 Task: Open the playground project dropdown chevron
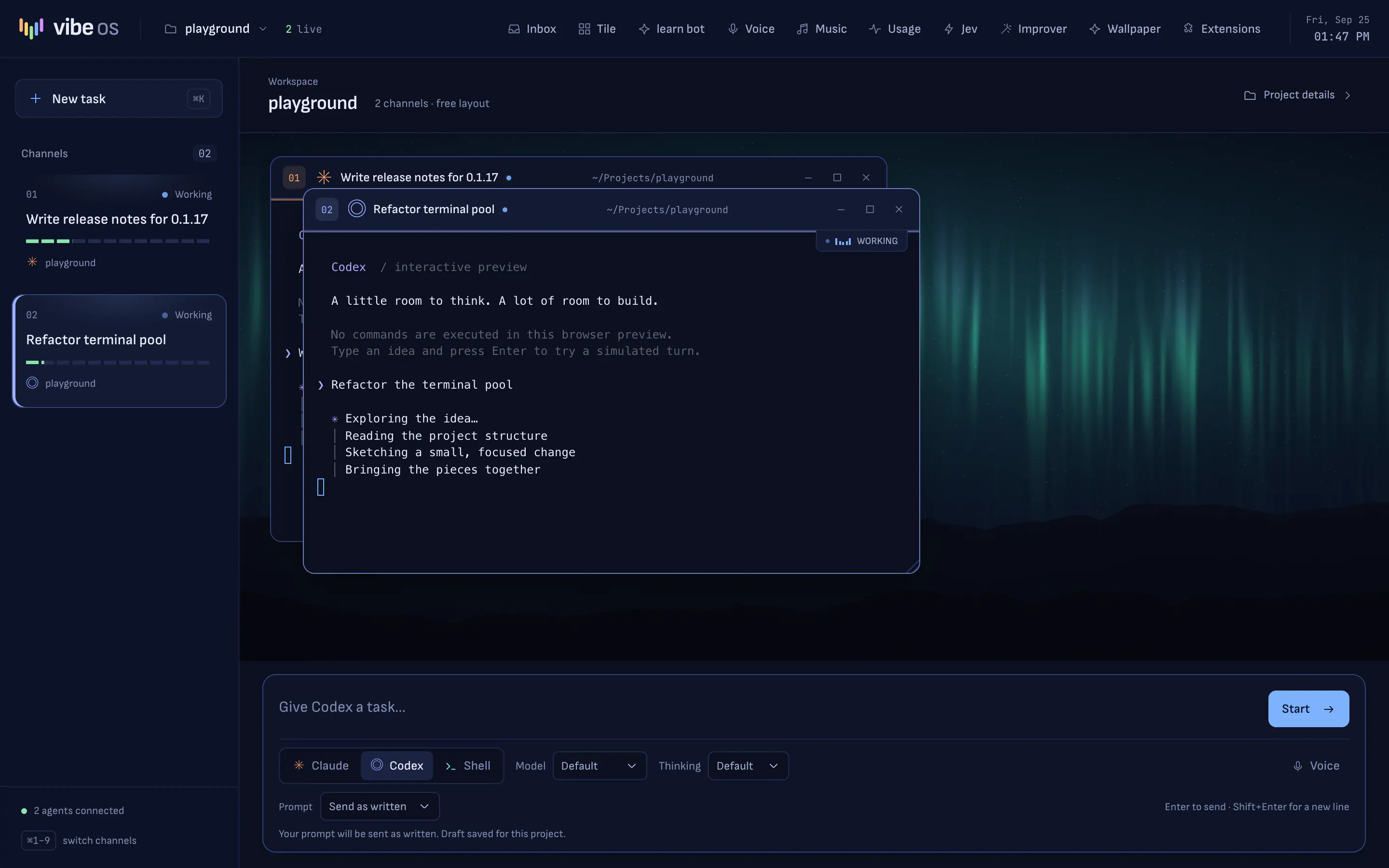click(x=263, y=29)
